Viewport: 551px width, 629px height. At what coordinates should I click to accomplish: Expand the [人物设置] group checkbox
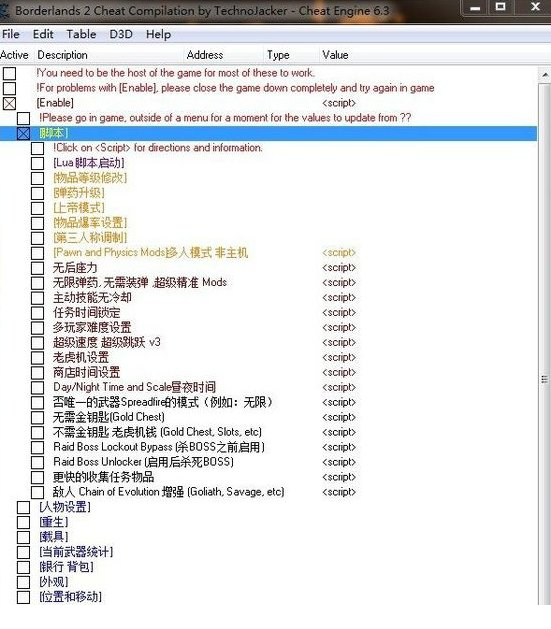coord(23,507)
